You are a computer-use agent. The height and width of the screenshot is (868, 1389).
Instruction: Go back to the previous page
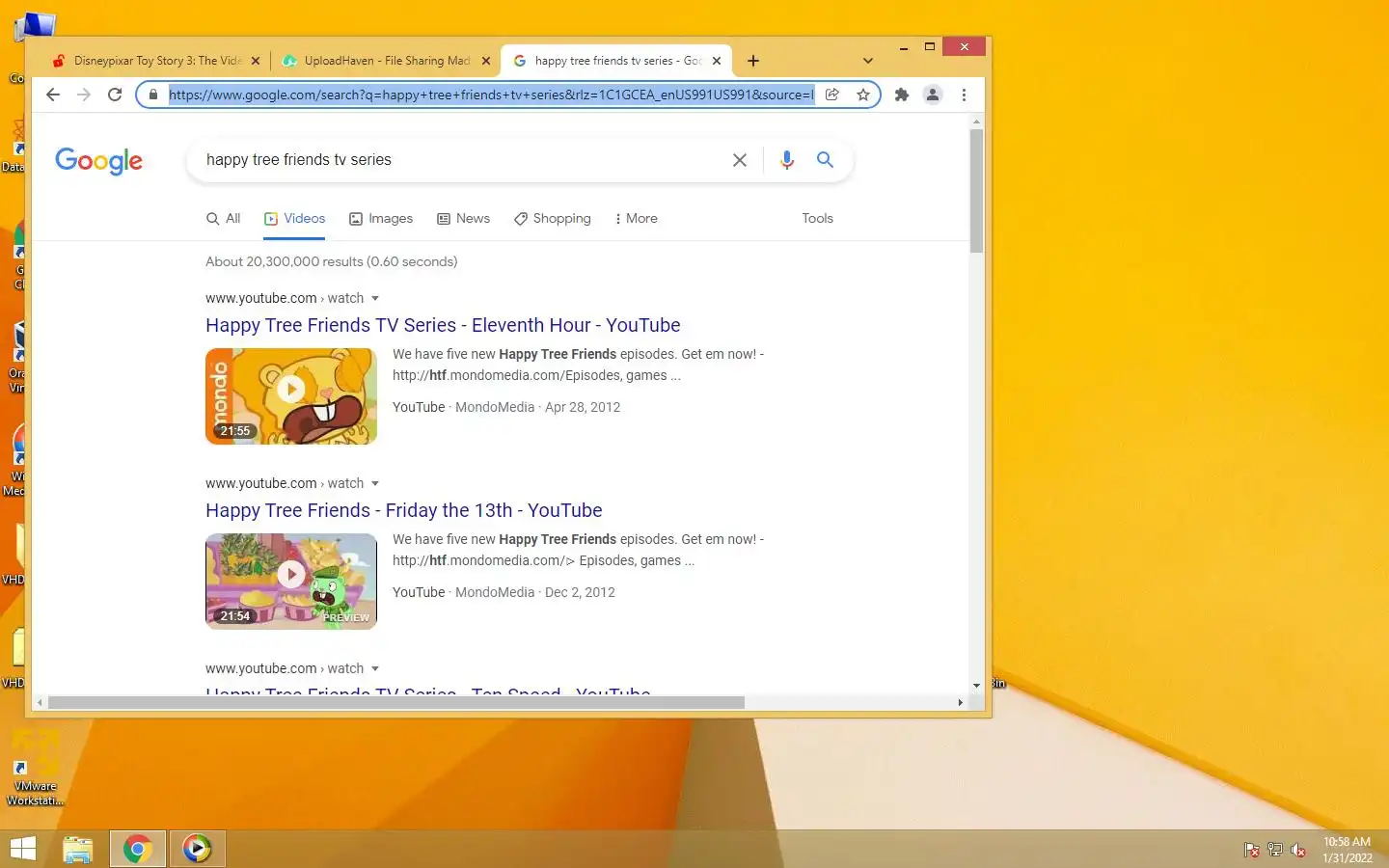53,95
